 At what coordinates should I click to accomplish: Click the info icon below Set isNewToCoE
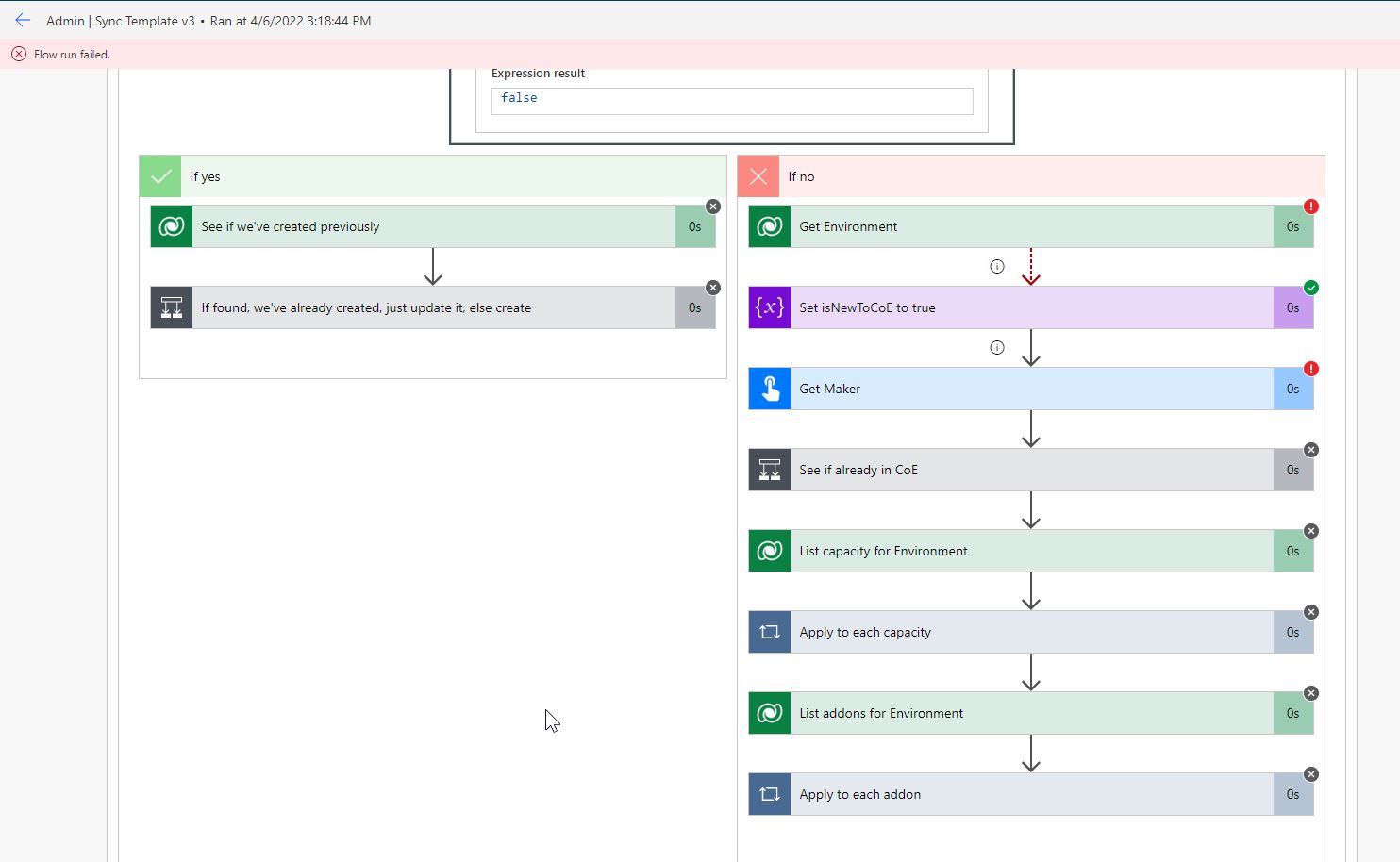(997, 347)
